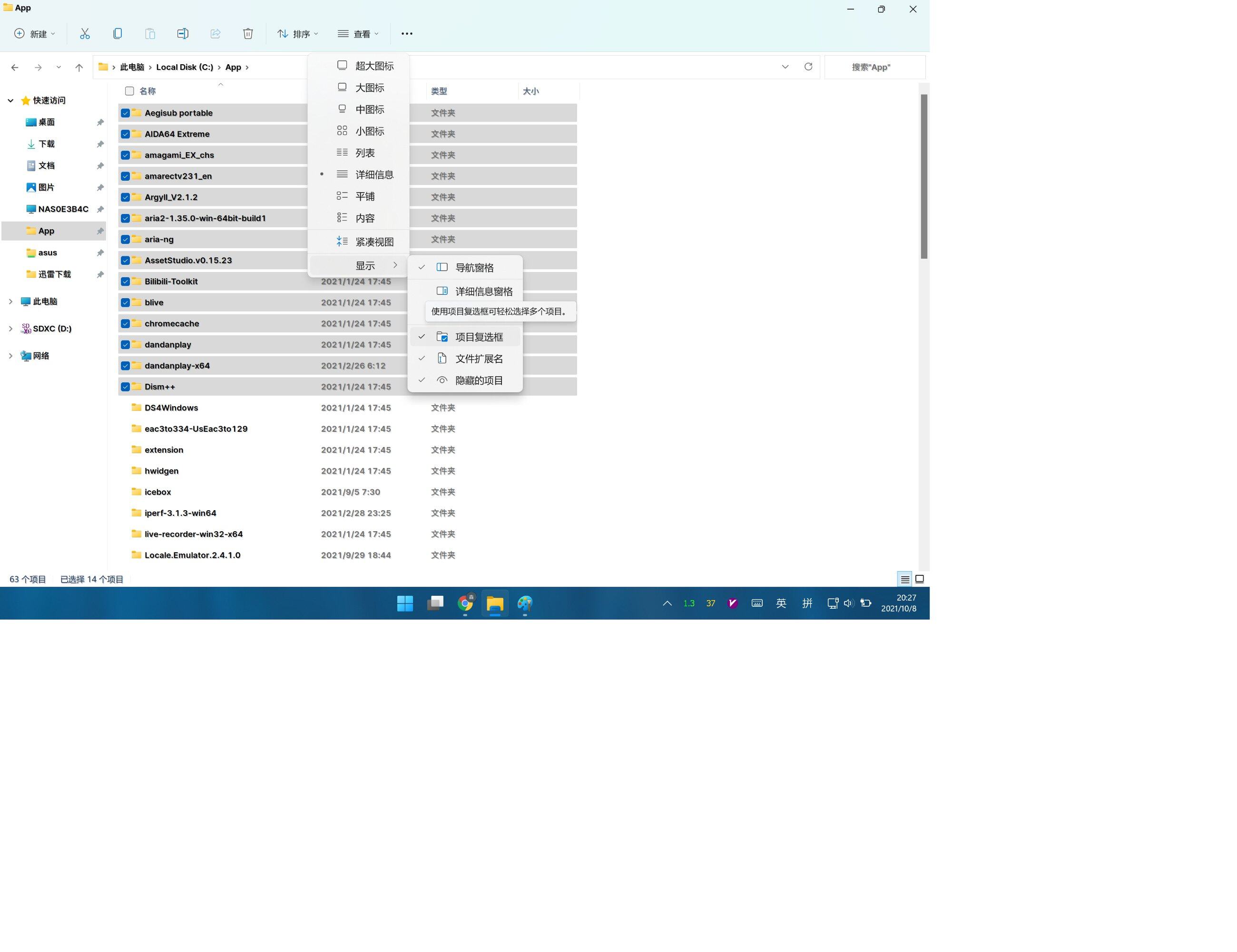Click File Explorer taskbar icon

pyautogui.click(x=495, y=603)
